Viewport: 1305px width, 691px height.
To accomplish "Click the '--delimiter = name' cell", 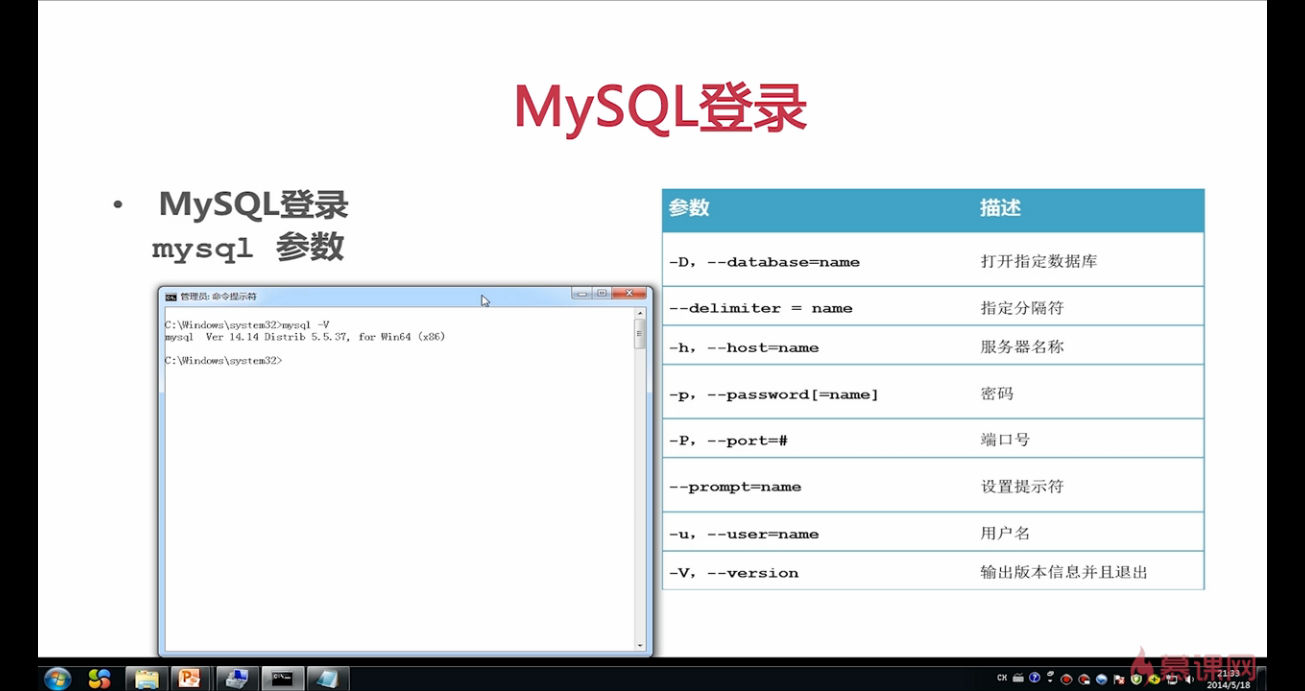I will [x=760, y=308].
